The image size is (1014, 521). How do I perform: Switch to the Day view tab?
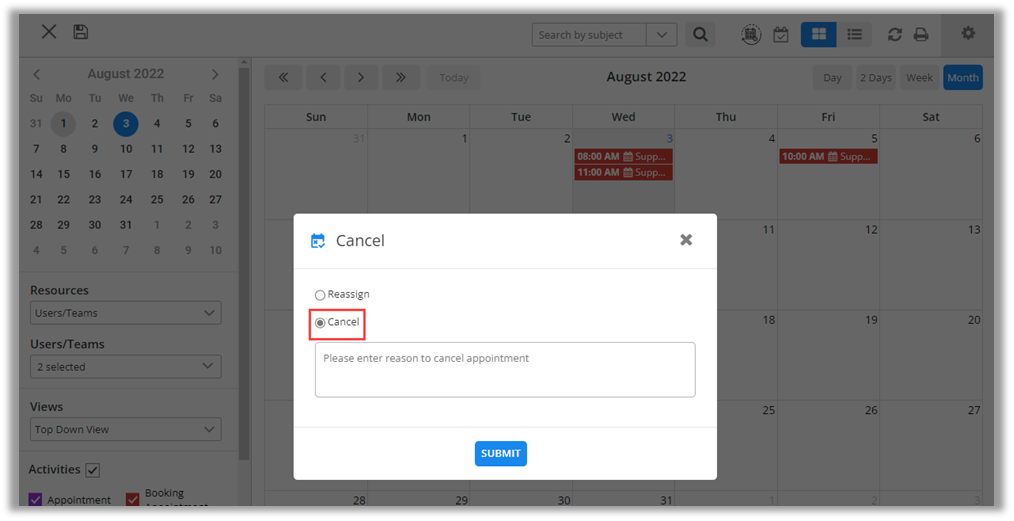pos(832,78)
